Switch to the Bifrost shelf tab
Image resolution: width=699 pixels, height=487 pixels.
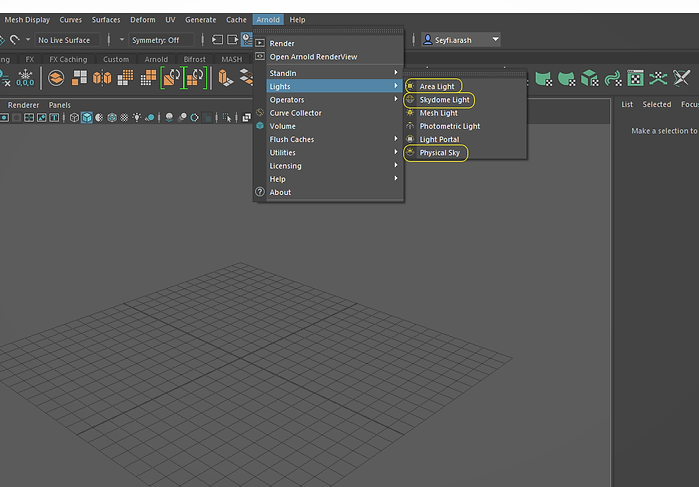pyautogui.click(x=195, y=59)
